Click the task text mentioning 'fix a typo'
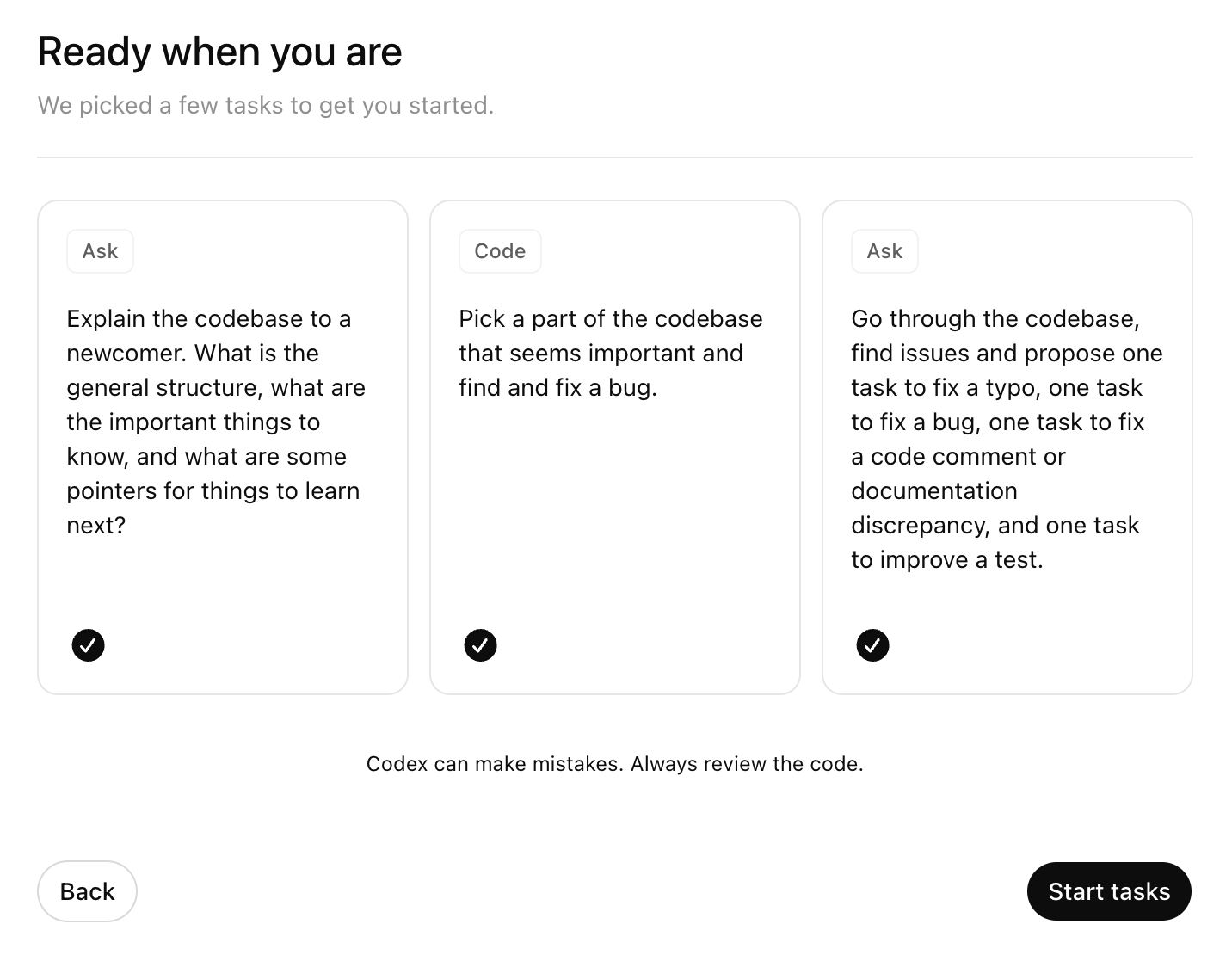 (996, 387)
